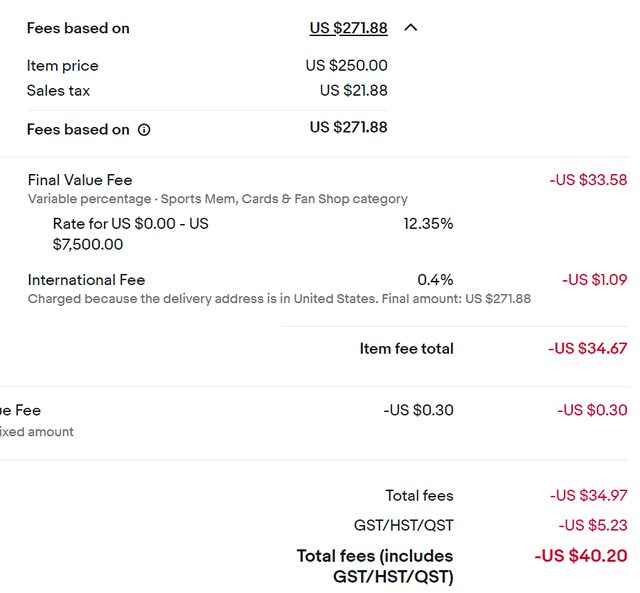Click the -US $33.58 final value amount
This screenshot has width=640, height=593.
pyautogui.click(x=588, y=180)
